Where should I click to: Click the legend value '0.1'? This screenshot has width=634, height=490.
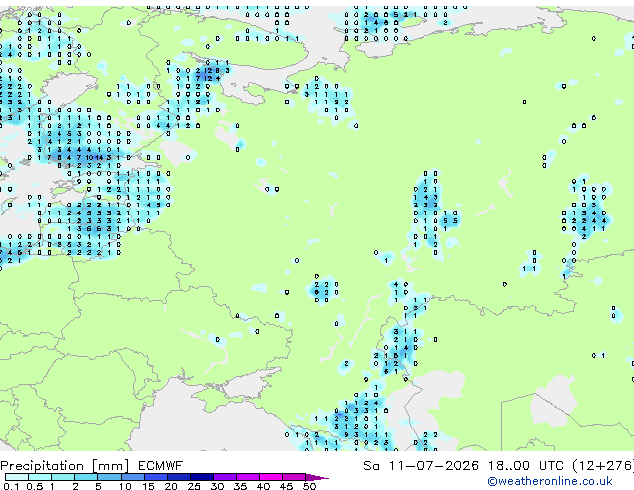11,486
